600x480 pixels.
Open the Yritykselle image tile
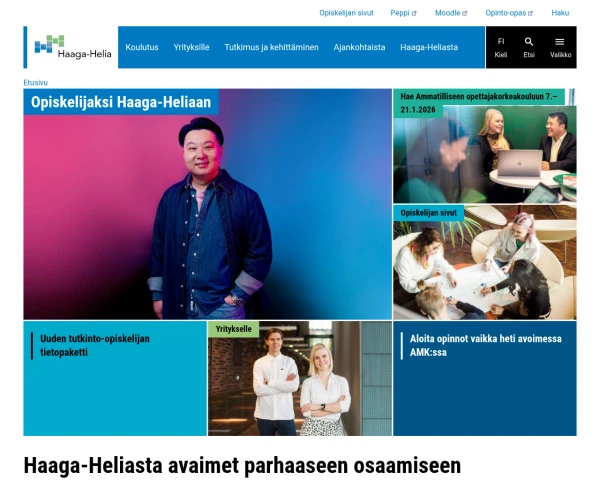(x=300, y=378)
